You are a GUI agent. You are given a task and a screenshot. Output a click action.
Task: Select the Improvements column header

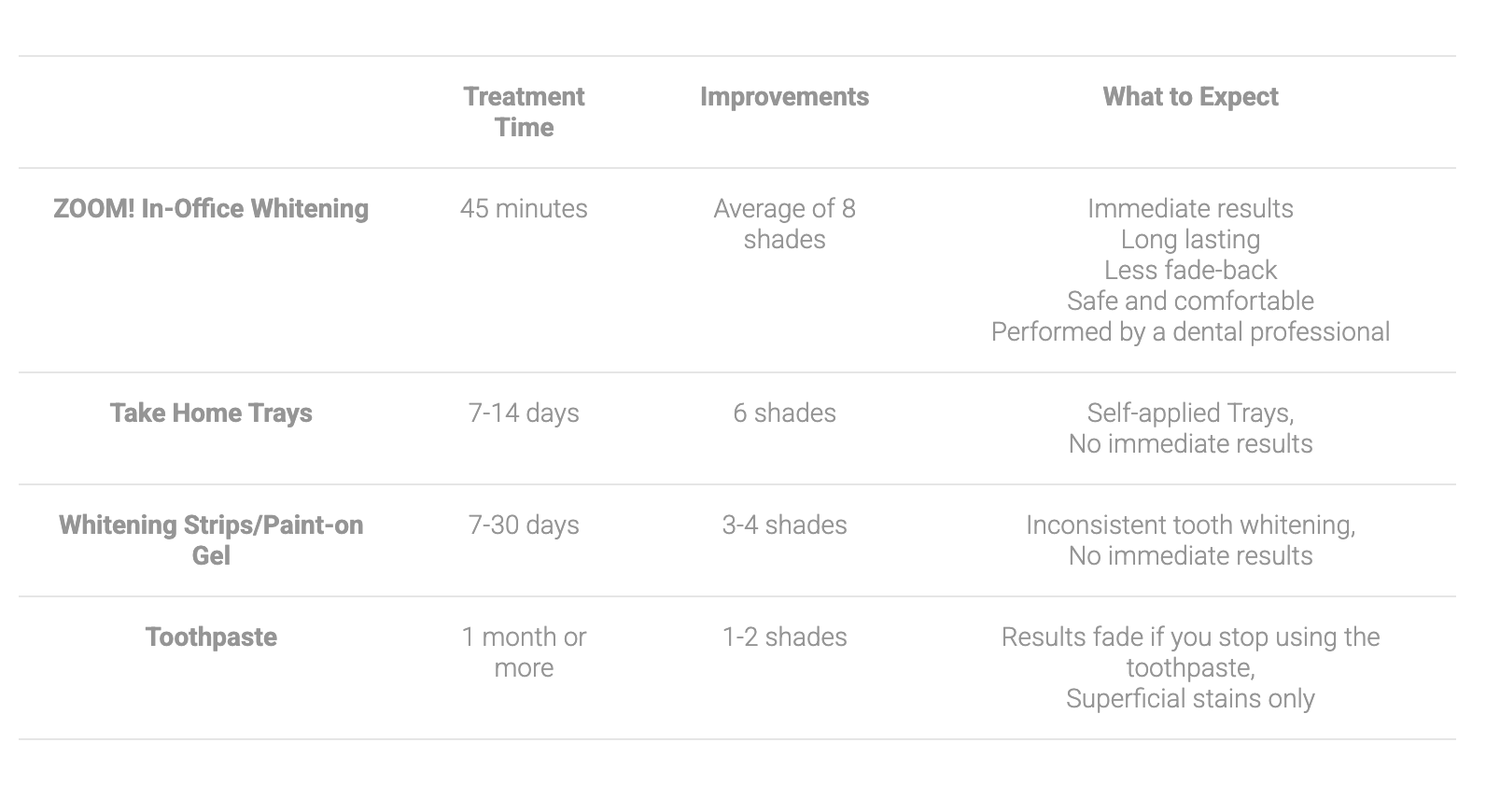point(784,97)
